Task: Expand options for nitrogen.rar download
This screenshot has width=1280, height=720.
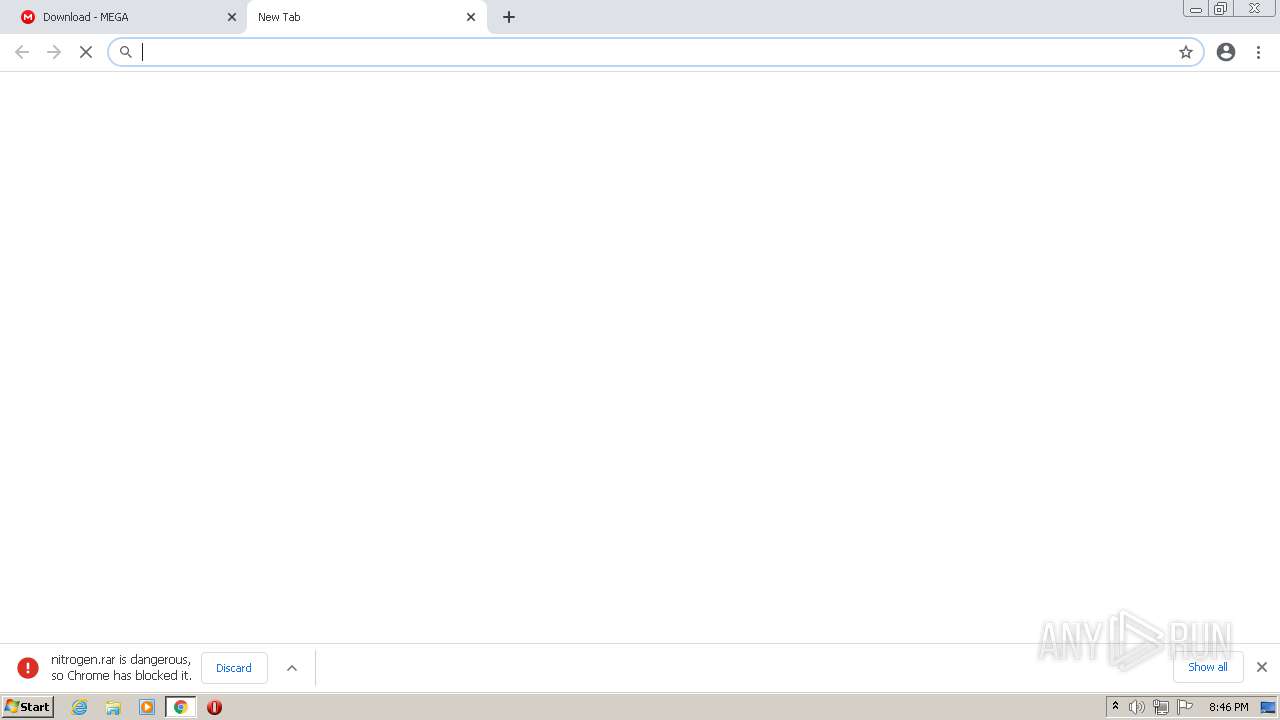Action: [292, 668]
